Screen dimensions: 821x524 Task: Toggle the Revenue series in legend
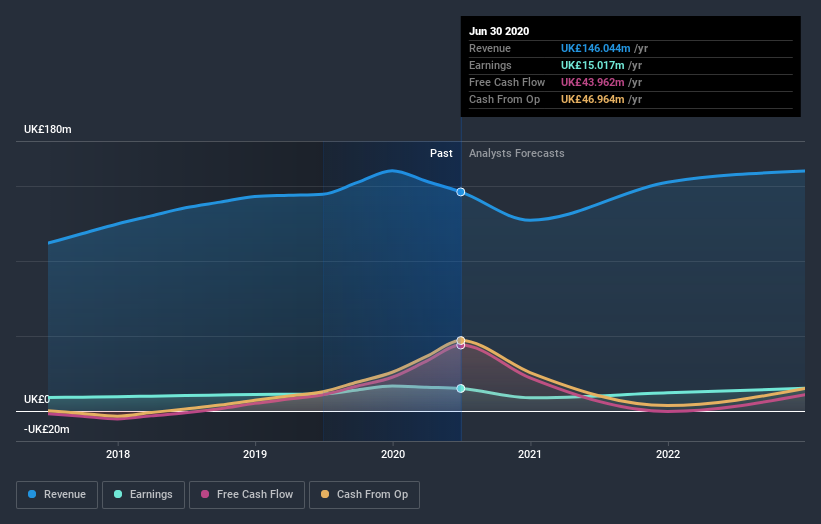[57, 495]
